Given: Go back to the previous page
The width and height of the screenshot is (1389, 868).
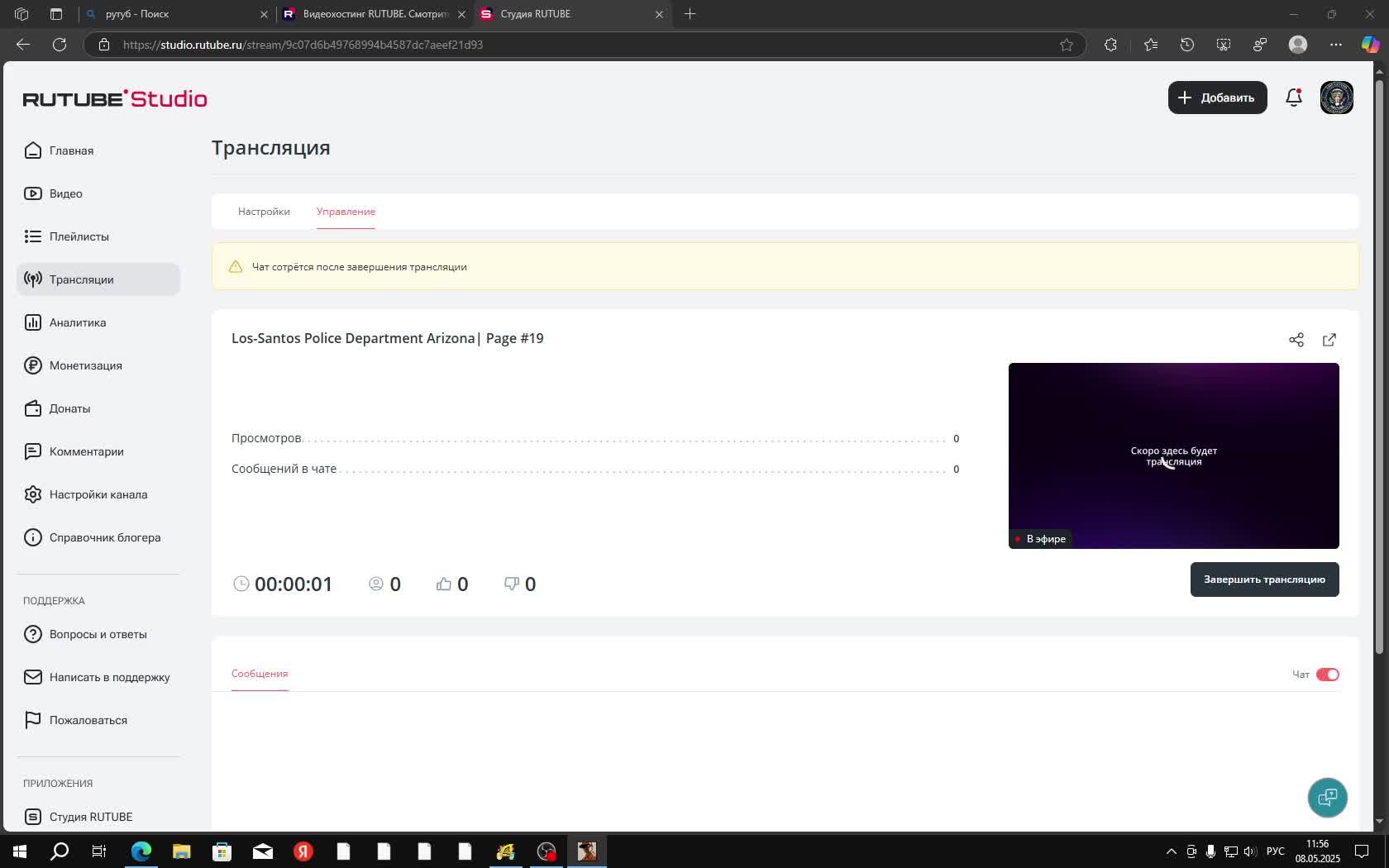Looking at the screenshot, I should (x=23, y=45).
